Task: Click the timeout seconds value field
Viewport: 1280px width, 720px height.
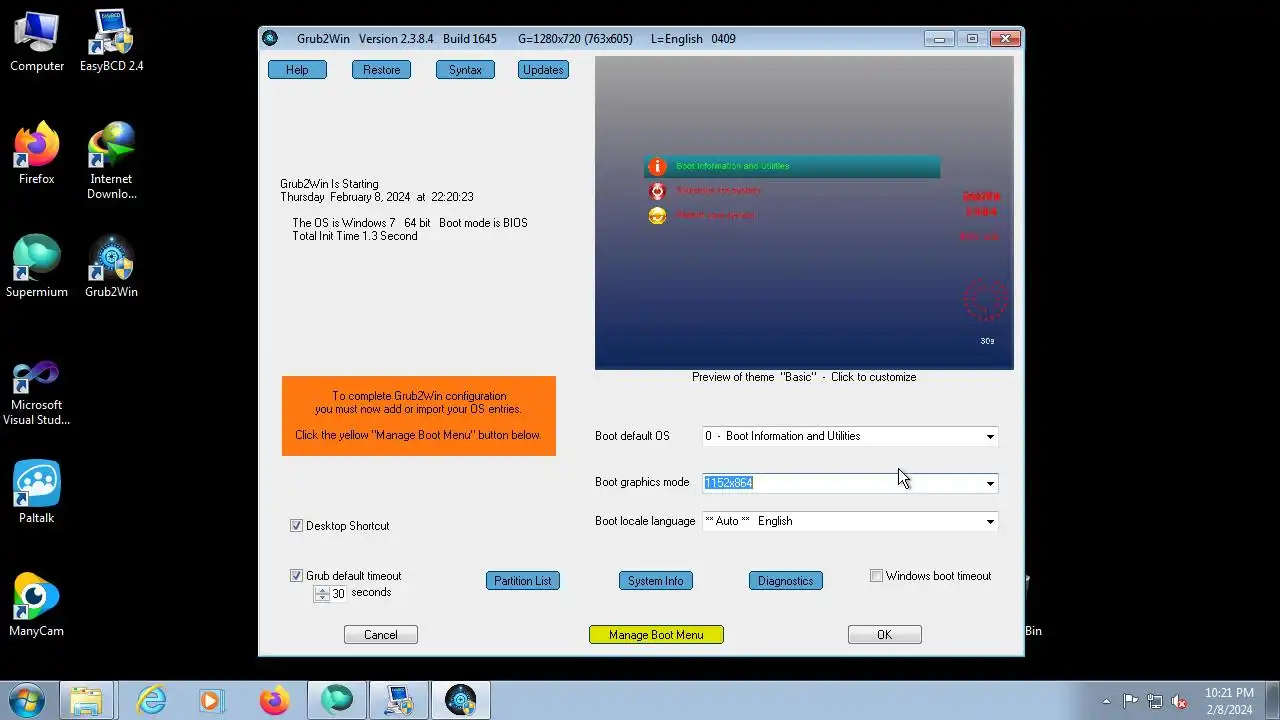Action: point(338,594)
